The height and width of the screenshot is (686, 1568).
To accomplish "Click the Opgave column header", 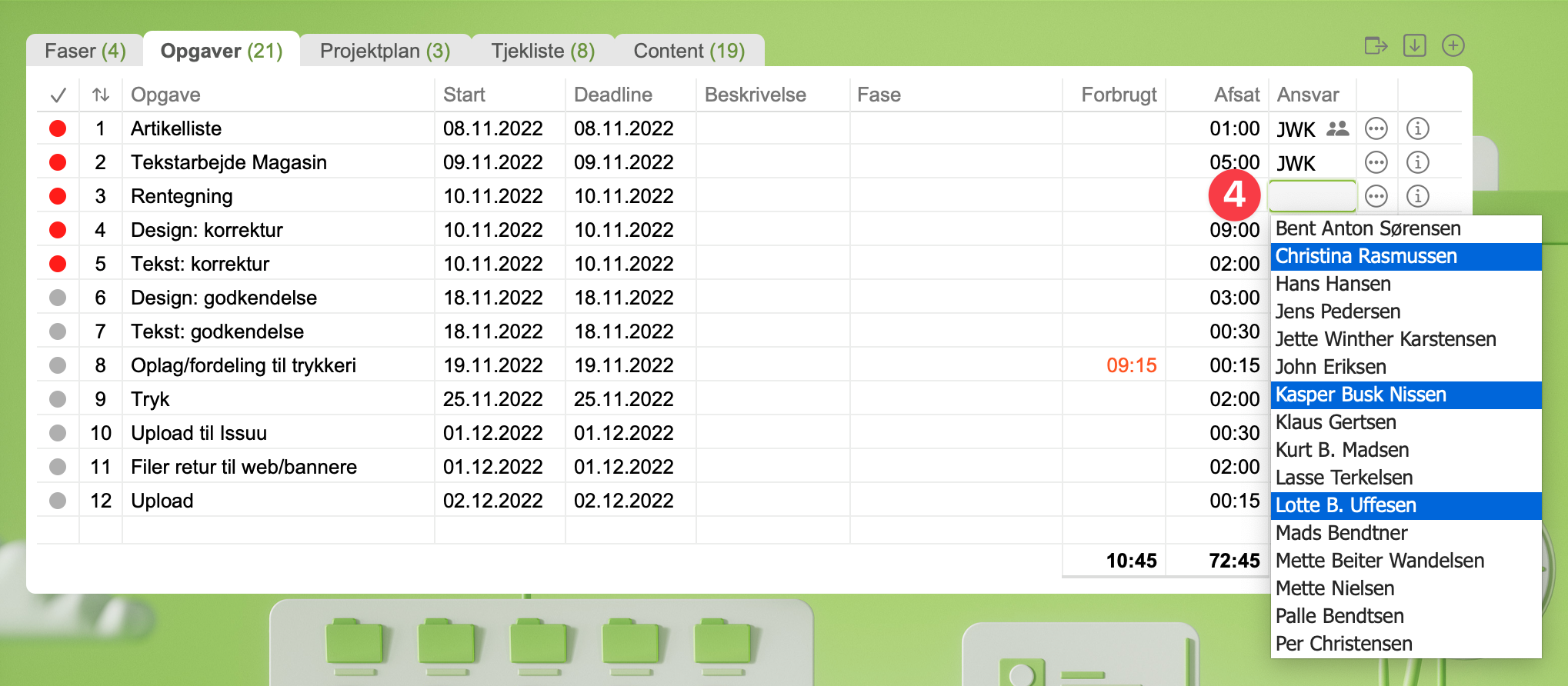I will point(165,95).
